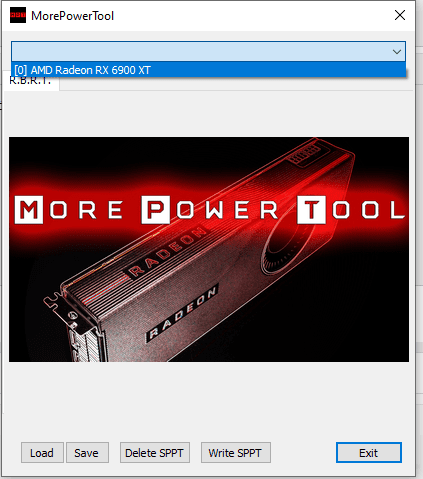Write the SPPT with its button

click(x=236, y=453)
